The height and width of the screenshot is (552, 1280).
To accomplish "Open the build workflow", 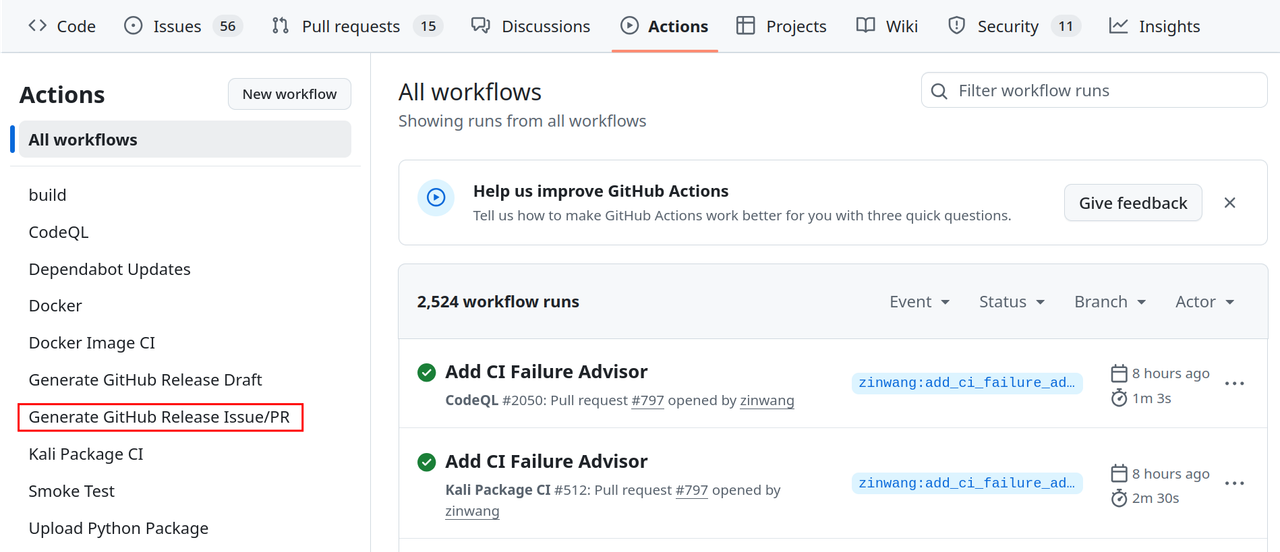I will pyautogui.click(x=47, y=195).
